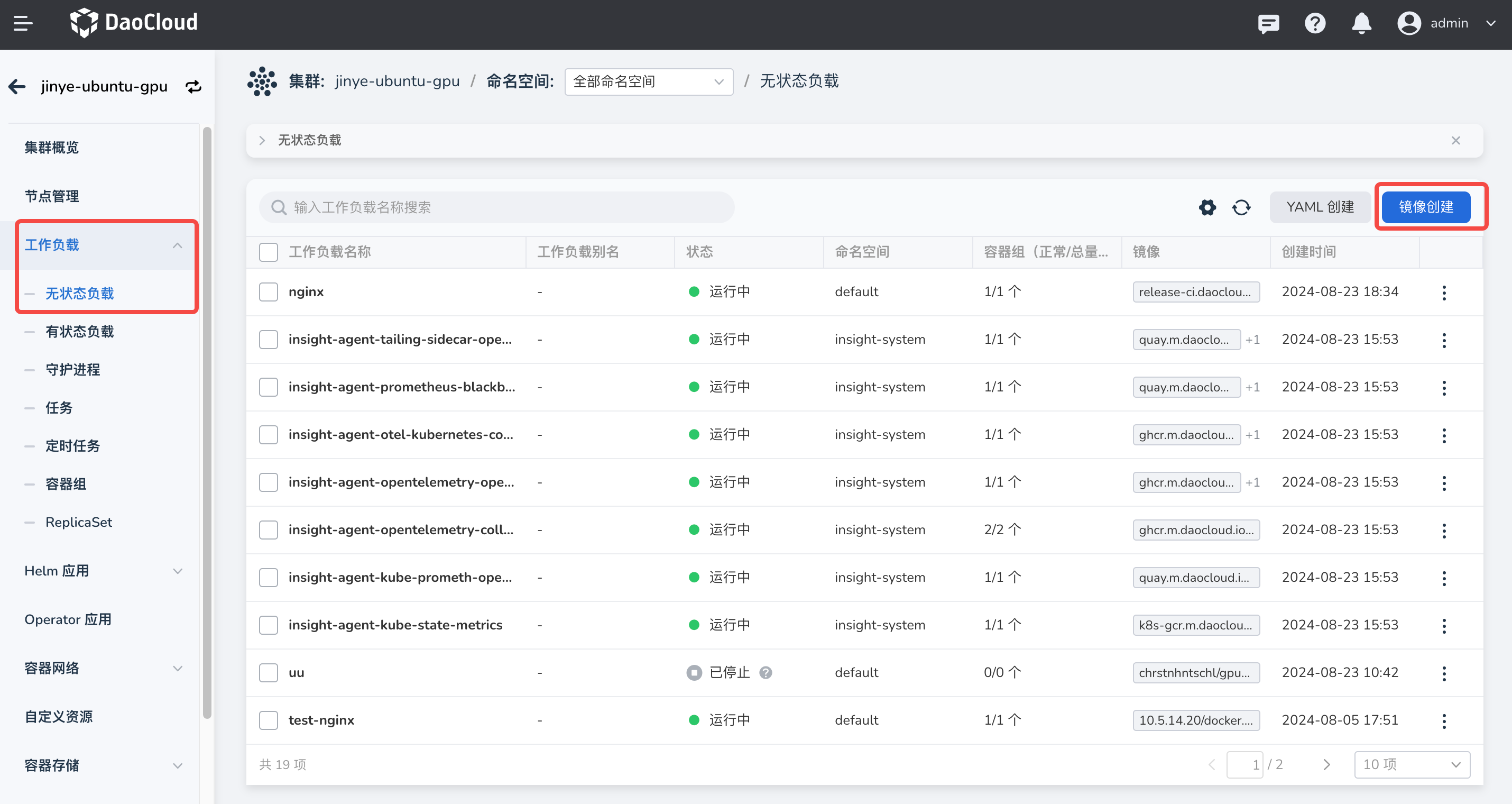Screen dimensions: 1512x804
Task: Open more actions menu for nginx row
Action: [x=1444, y=293]
